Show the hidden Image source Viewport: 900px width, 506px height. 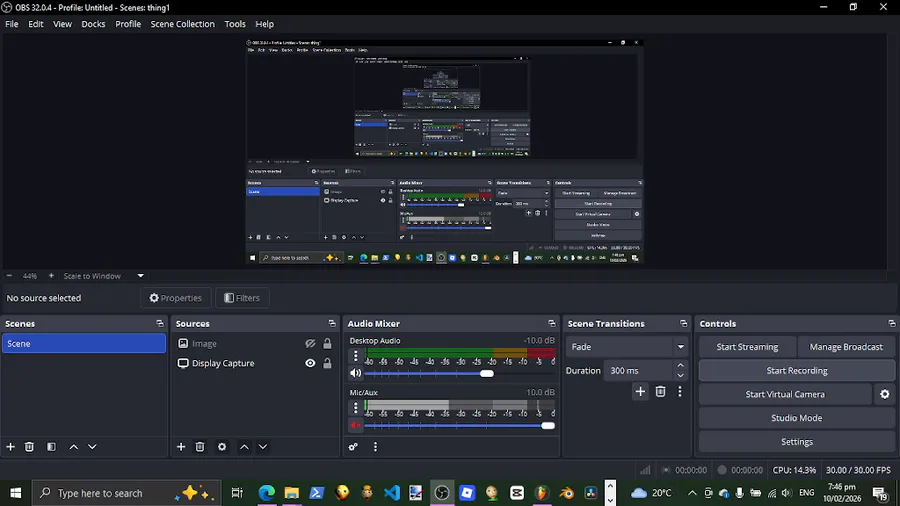[x=310, y=344]
